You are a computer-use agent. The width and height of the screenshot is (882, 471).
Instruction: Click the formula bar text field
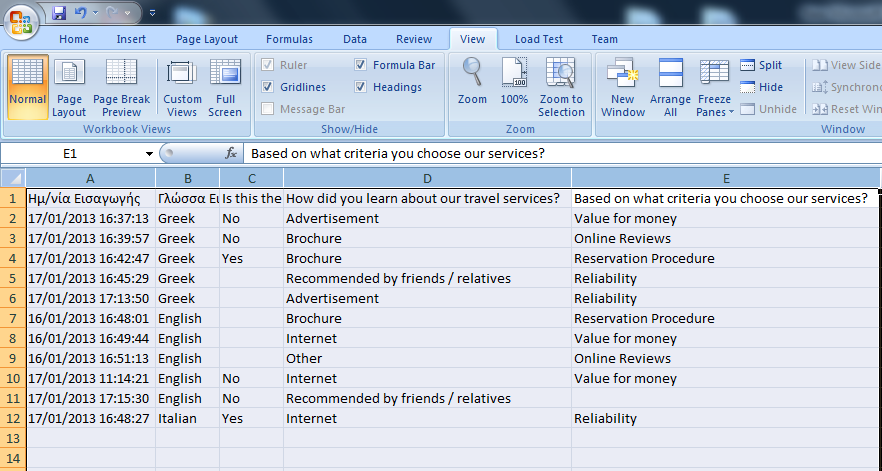click(562, 154)
